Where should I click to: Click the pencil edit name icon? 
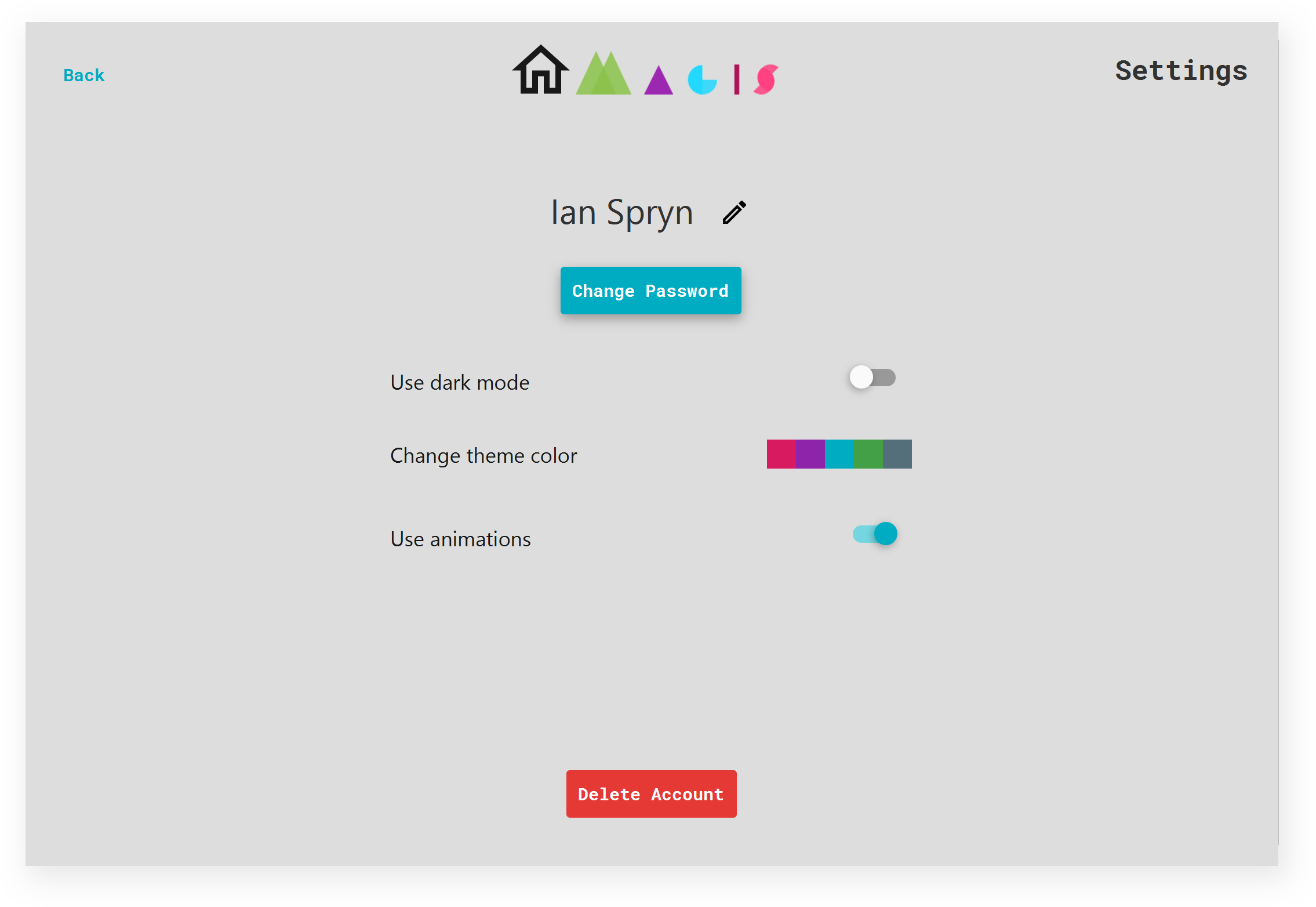734,212
